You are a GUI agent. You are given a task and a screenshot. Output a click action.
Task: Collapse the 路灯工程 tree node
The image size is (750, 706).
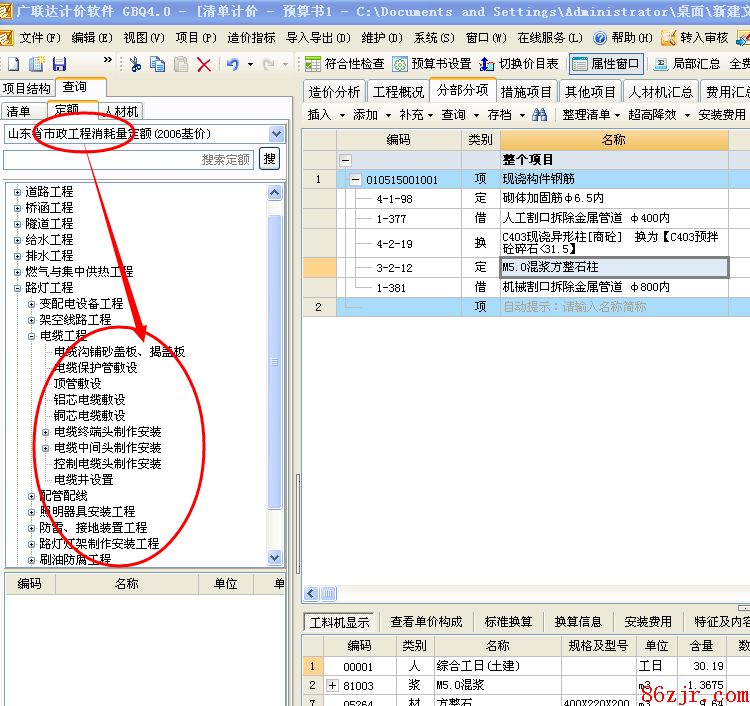click(17, 288)
